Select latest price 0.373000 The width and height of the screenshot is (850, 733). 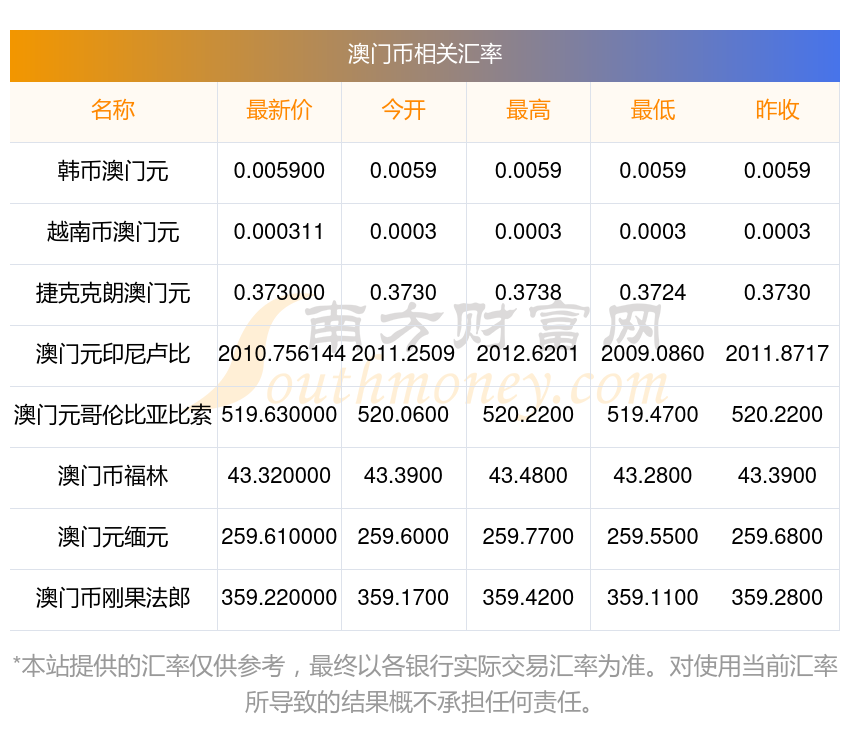pos(279,293)
